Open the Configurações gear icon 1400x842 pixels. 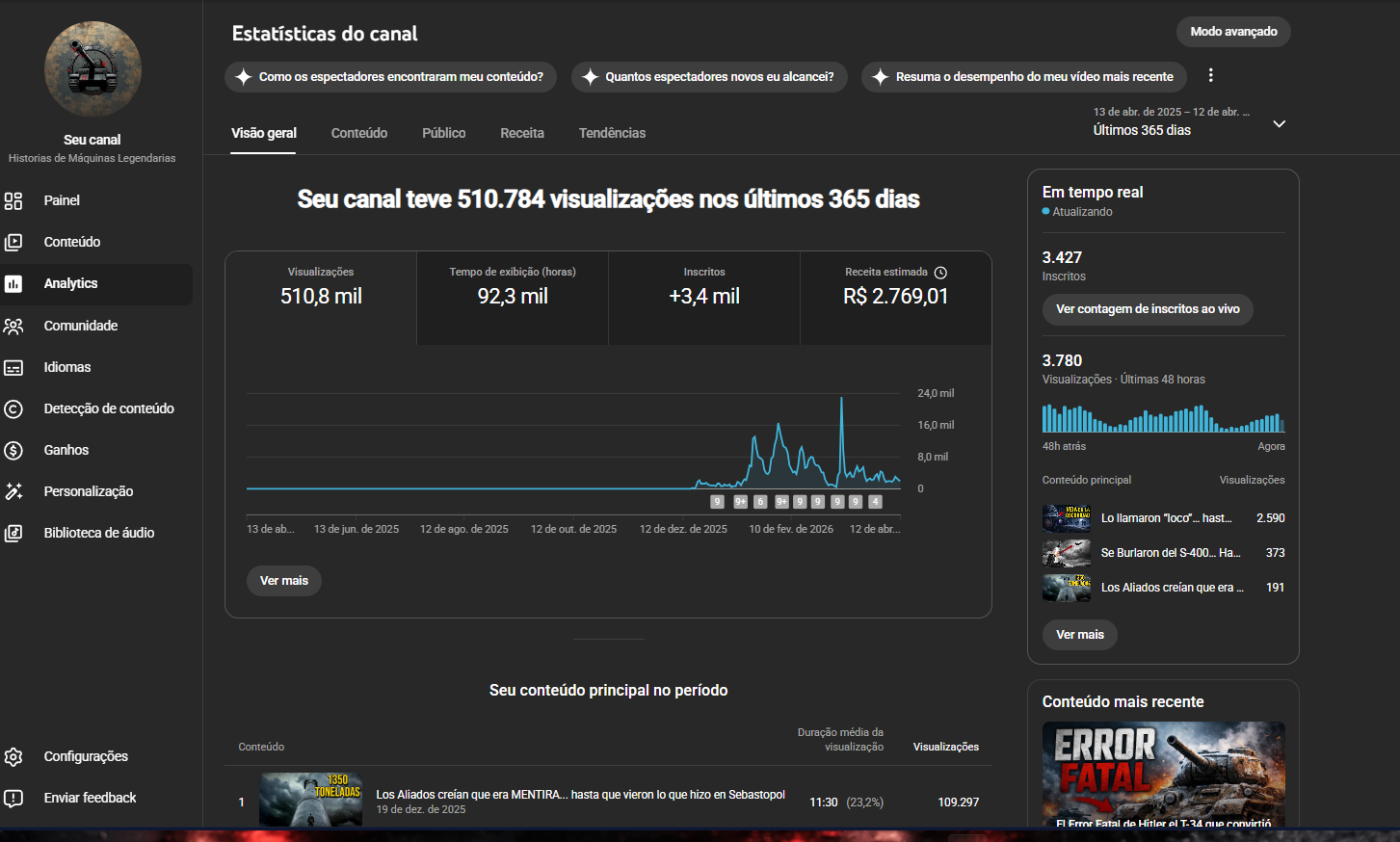pos(13,756)
